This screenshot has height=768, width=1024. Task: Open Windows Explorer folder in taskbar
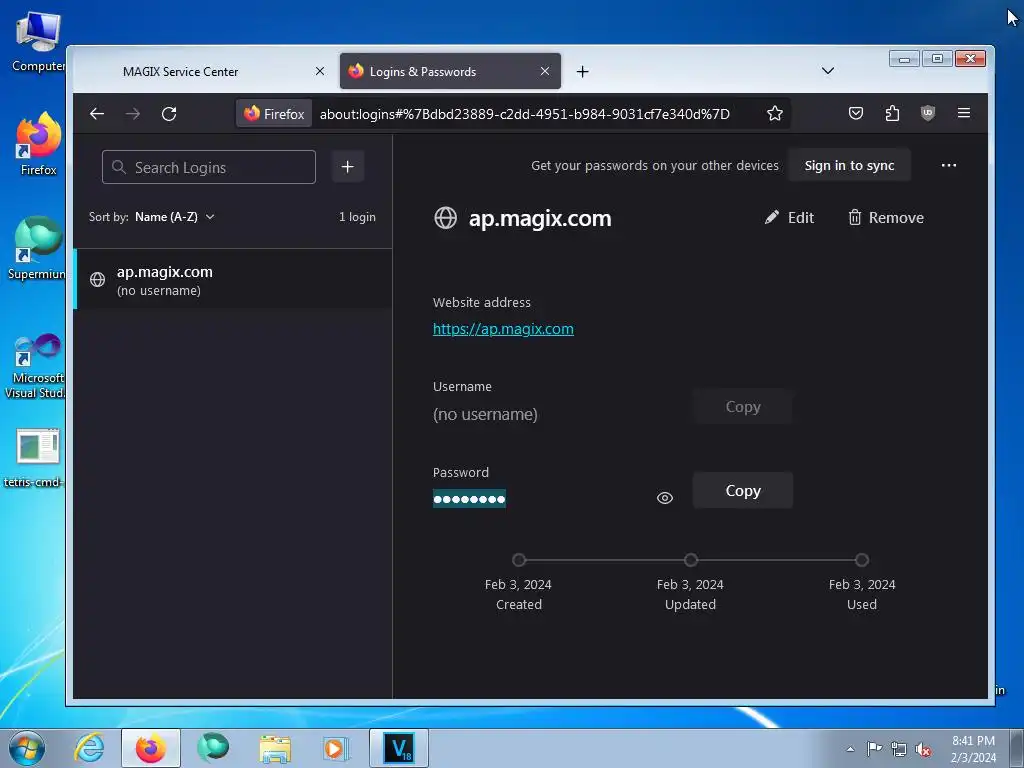point(275,748)
